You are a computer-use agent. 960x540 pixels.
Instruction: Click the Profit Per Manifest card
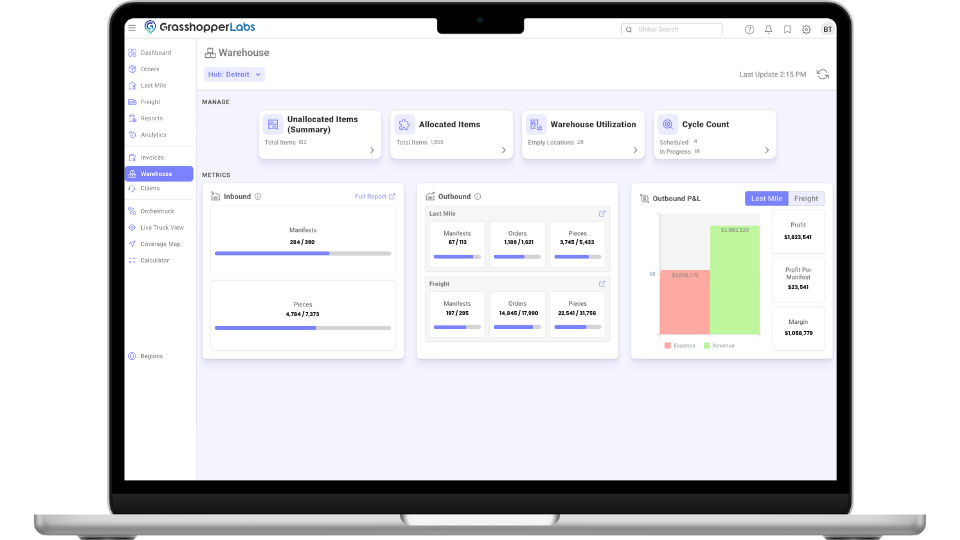(x=798, y=280)
